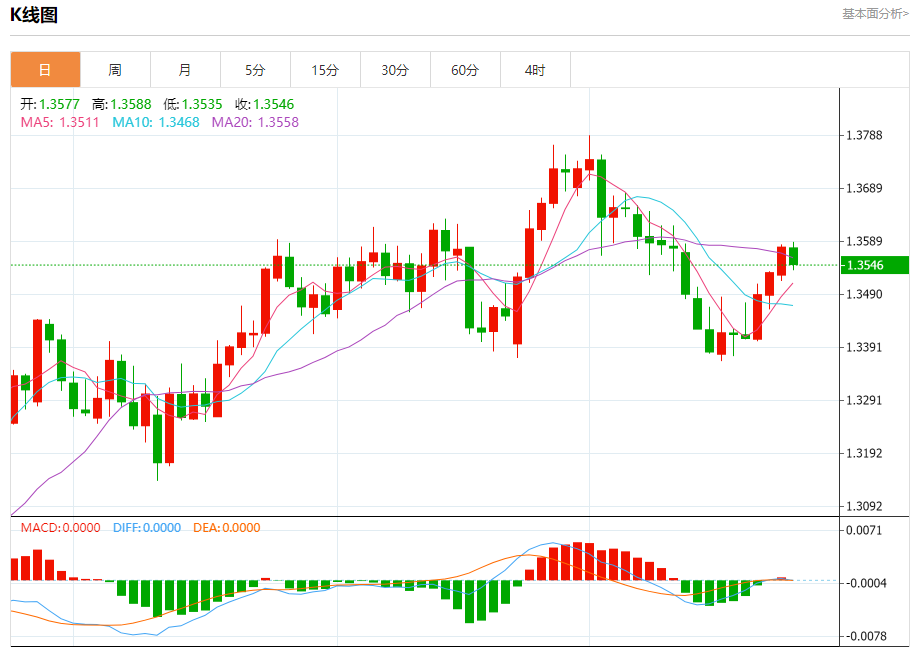Click the K线图 chart title
The width and height of the screenshot is (913, 647).
tap(34, 15)
